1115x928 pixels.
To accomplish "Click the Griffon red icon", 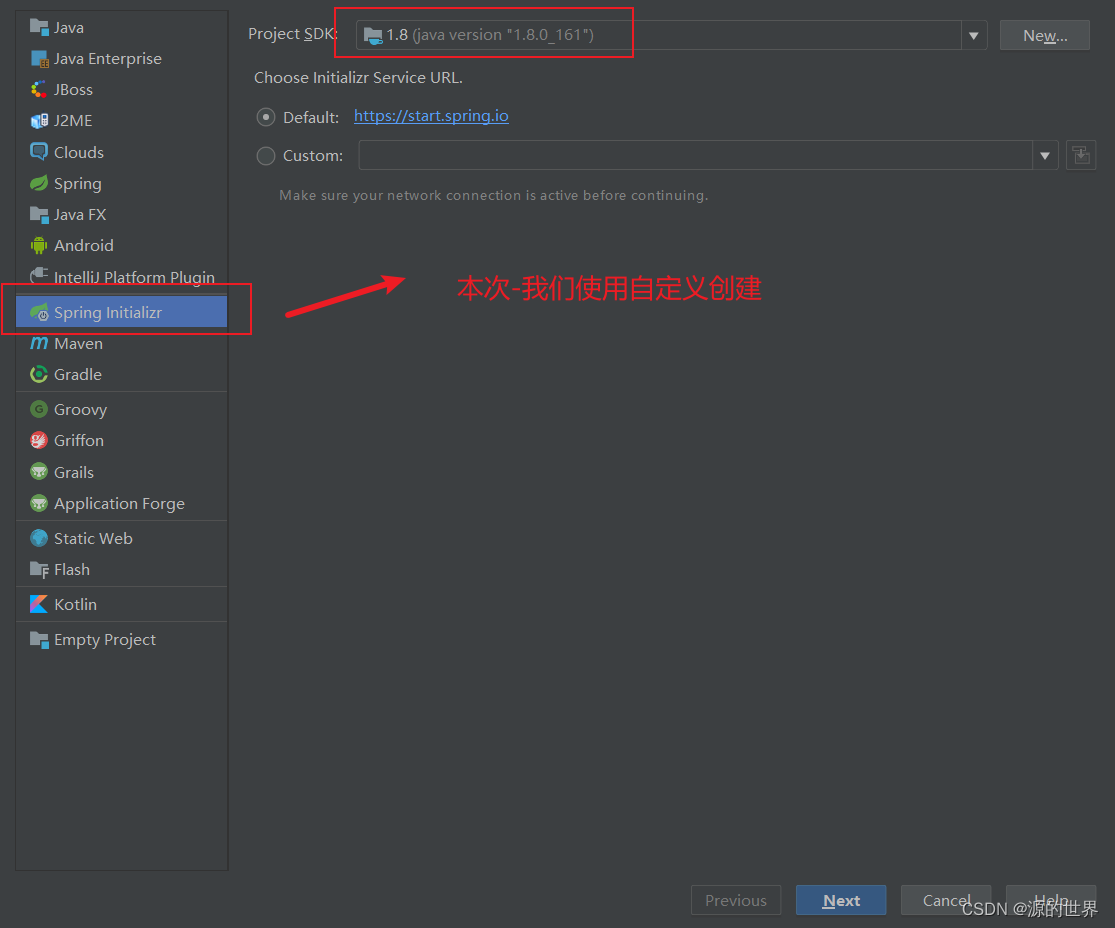I will (x=39, y=440).
